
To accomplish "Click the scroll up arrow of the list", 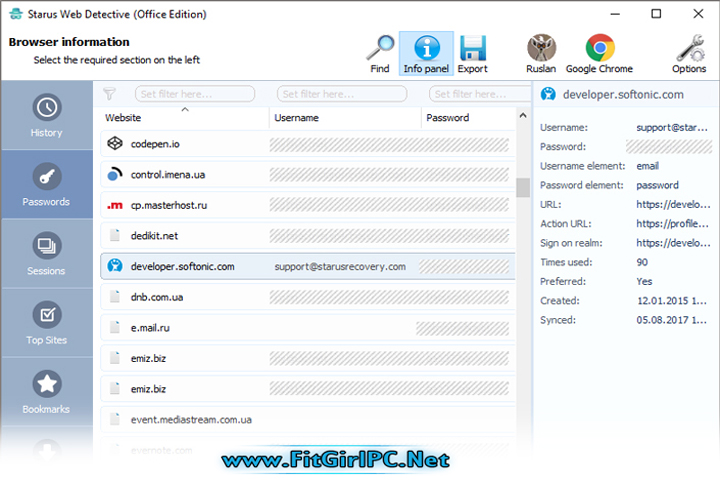I will point(523,115).
